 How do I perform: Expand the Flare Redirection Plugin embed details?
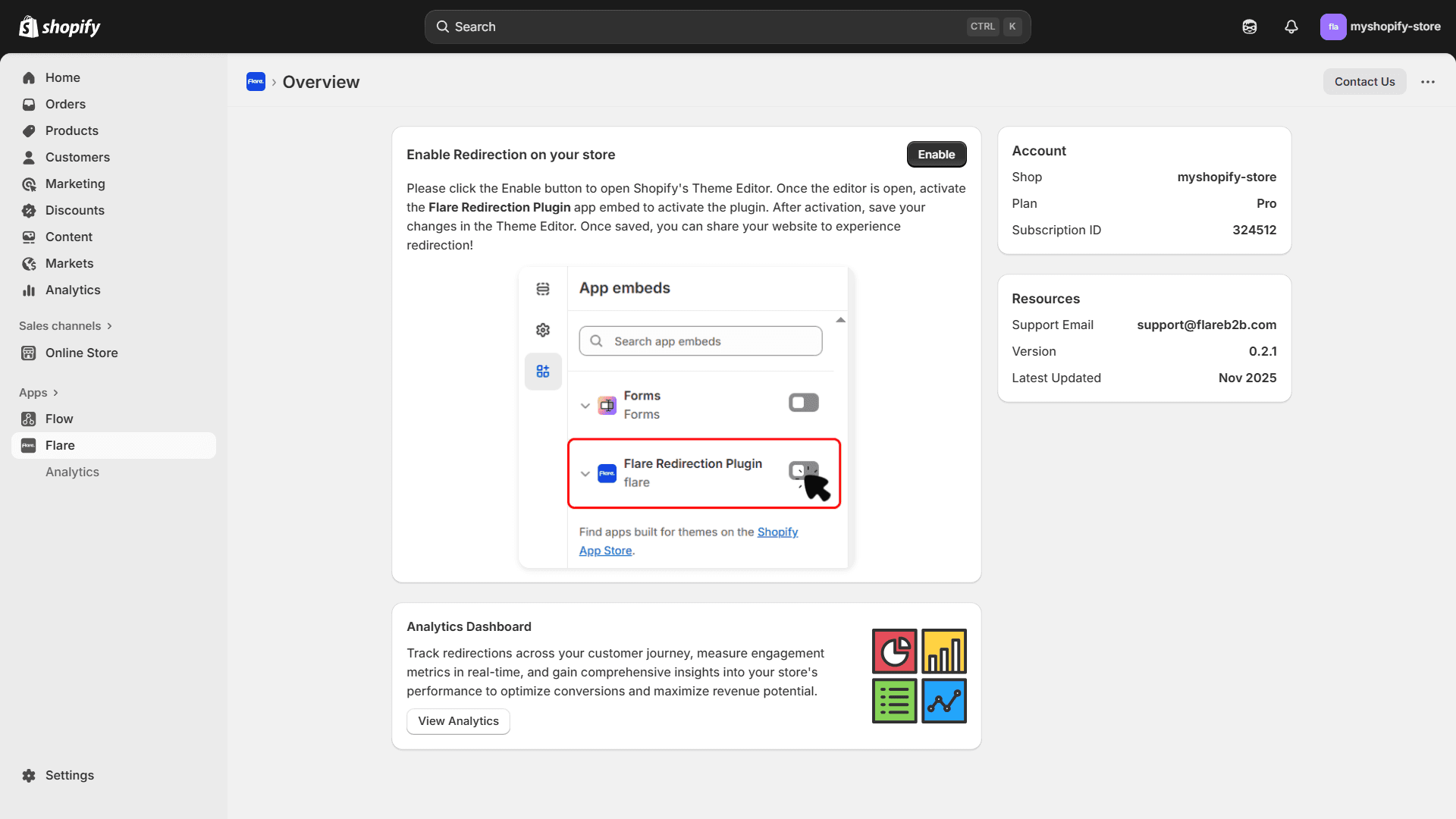pyautogui.click(x=585, y=473)
